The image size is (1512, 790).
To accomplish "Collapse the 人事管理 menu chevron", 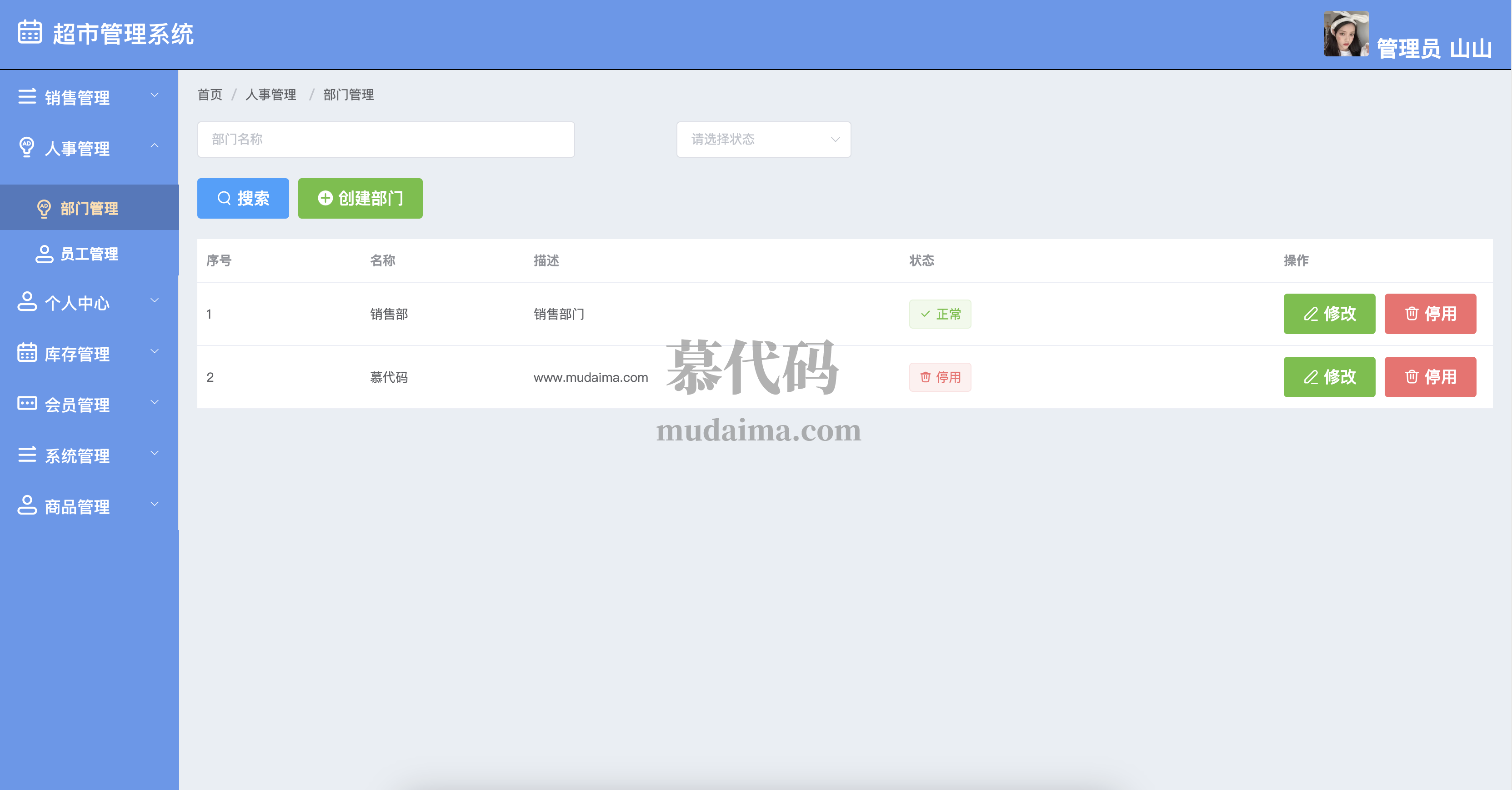I will point(155,145).
